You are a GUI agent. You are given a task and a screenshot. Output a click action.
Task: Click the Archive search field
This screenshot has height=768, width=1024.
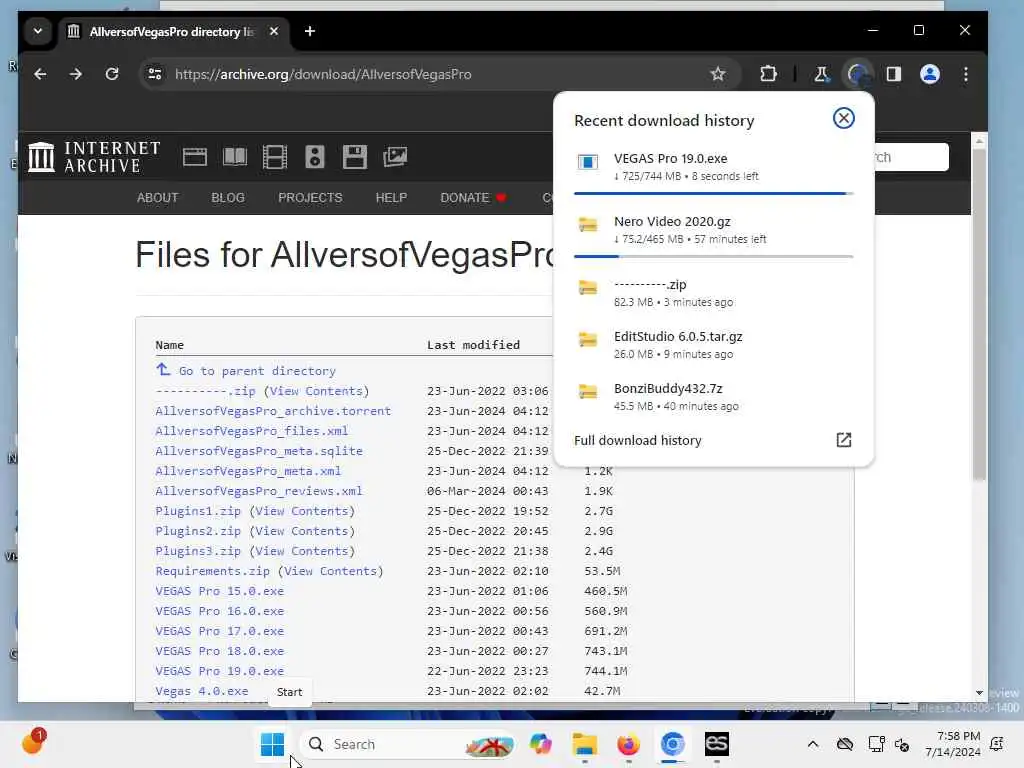point(911,157)
